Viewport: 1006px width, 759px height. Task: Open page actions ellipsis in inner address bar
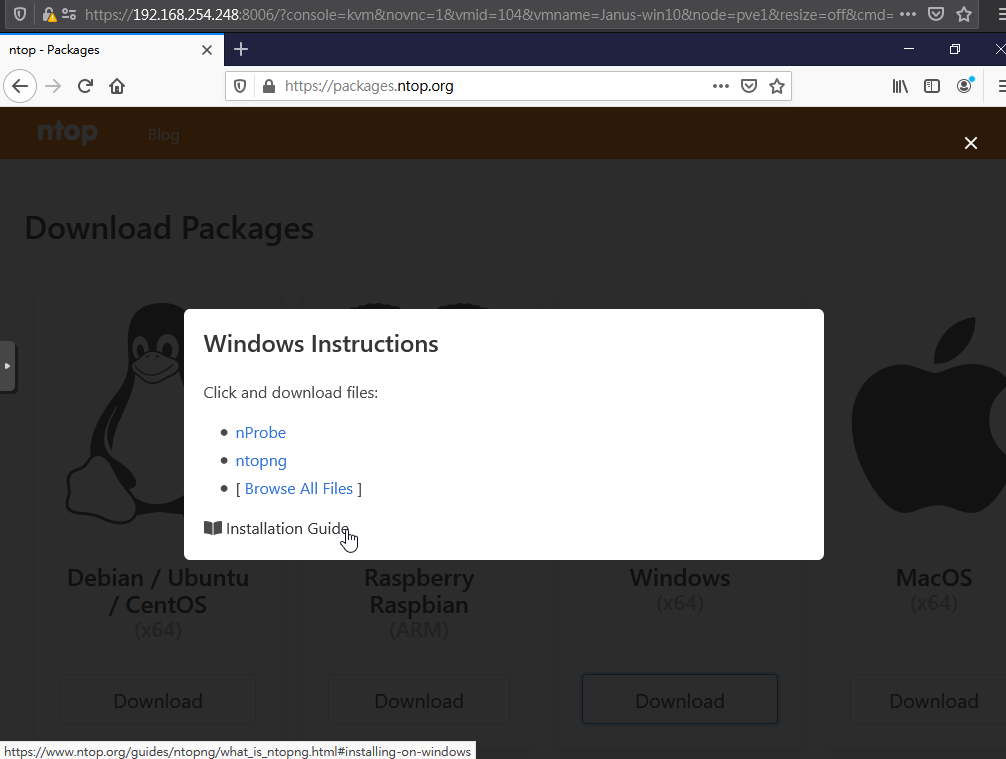click(720, 86)
